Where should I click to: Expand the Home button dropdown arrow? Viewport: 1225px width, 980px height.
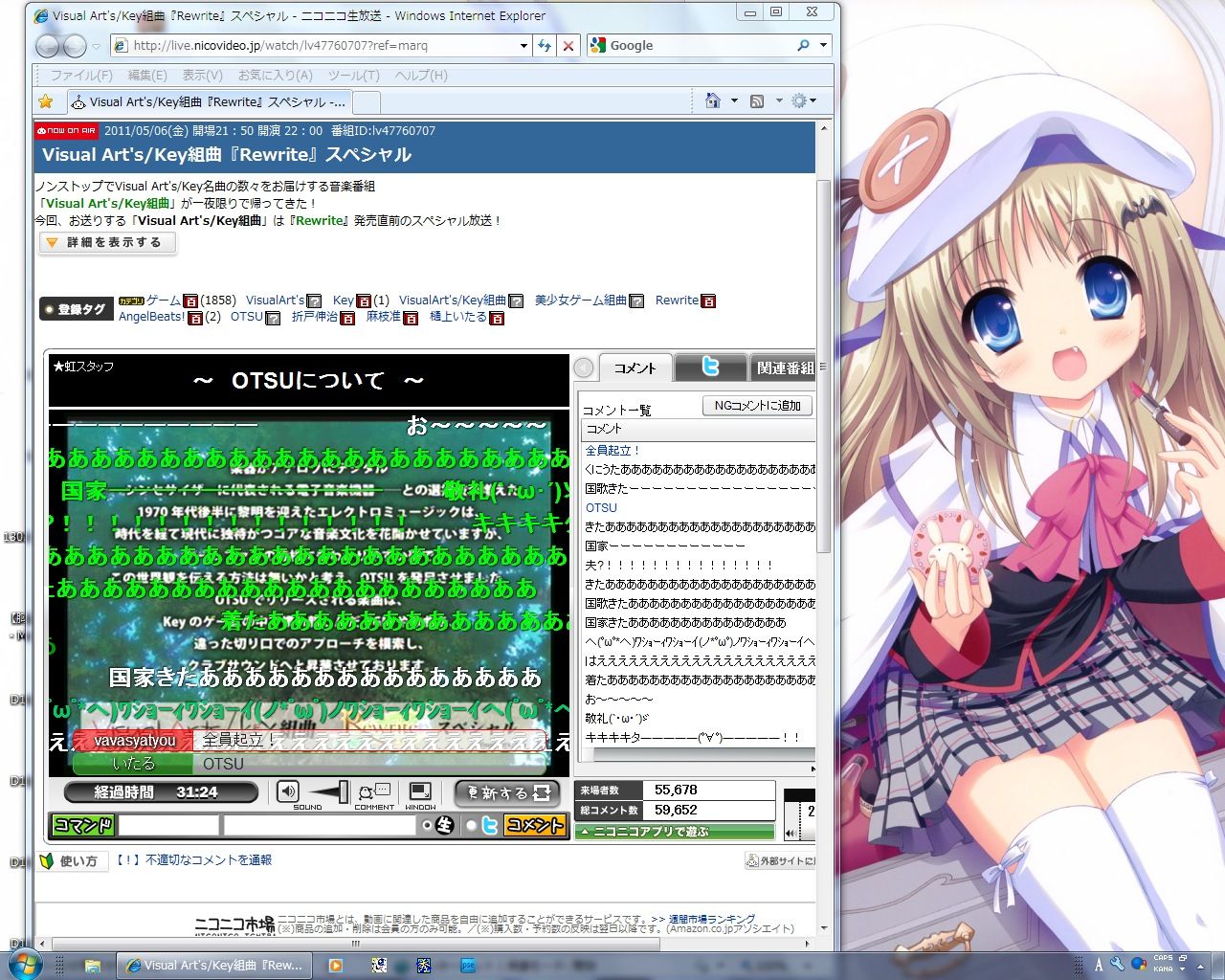734,100
